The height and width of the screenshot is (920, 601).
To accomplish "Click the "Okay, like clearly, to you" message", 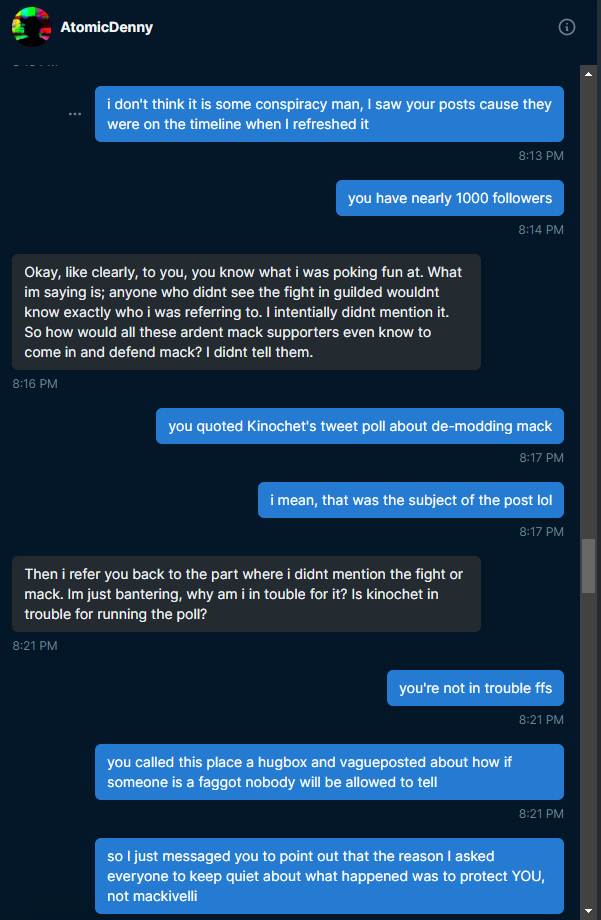I will click(246, 312).
